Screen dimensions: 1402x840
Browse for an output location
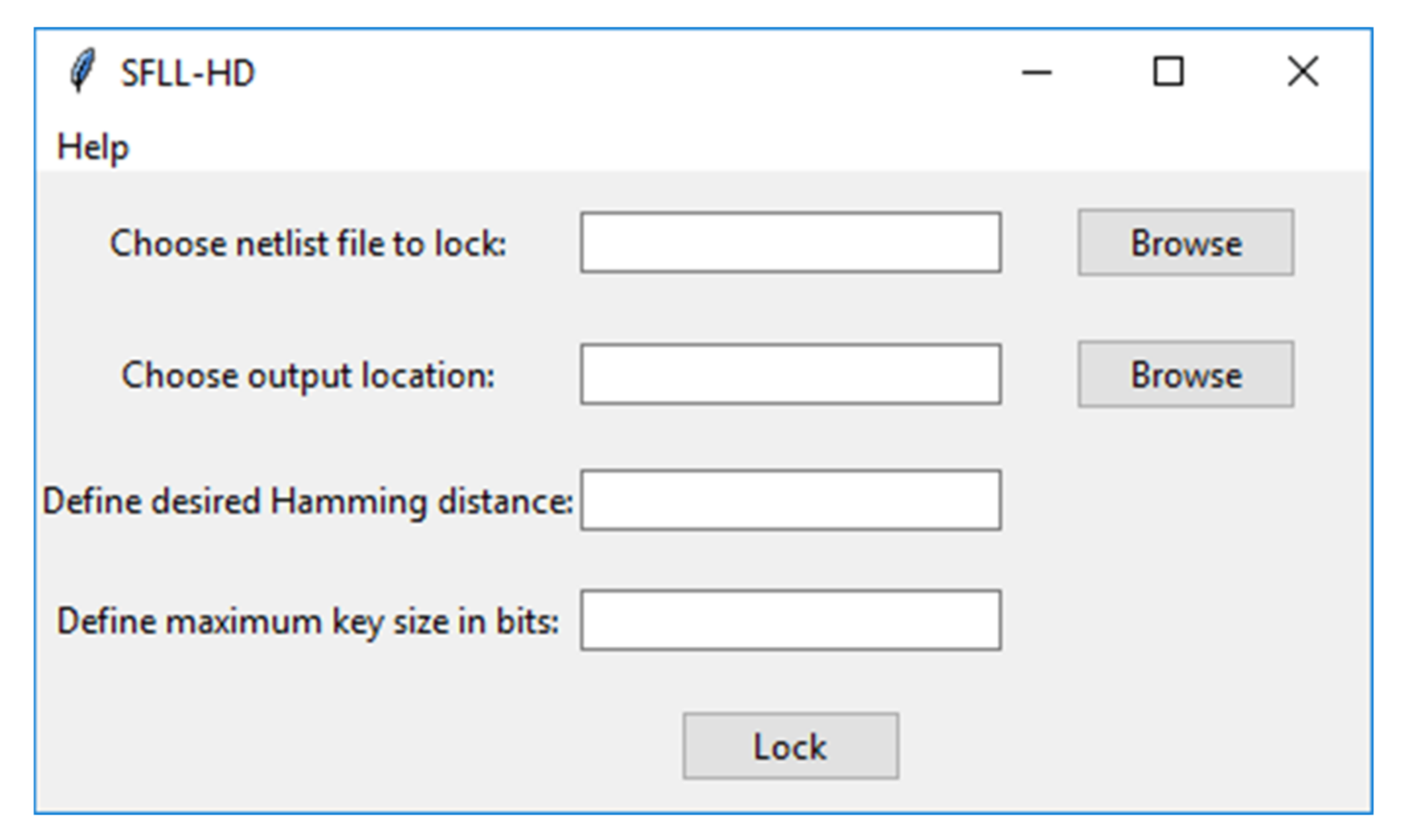(x=1185, y=374)
